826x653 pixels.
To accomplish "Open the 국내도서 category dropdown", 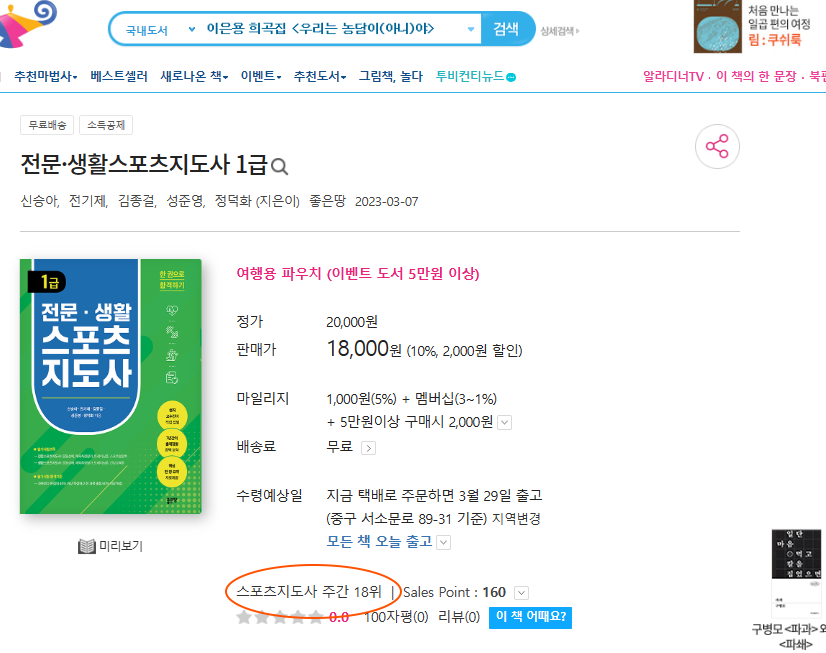I will click(160, 29).
